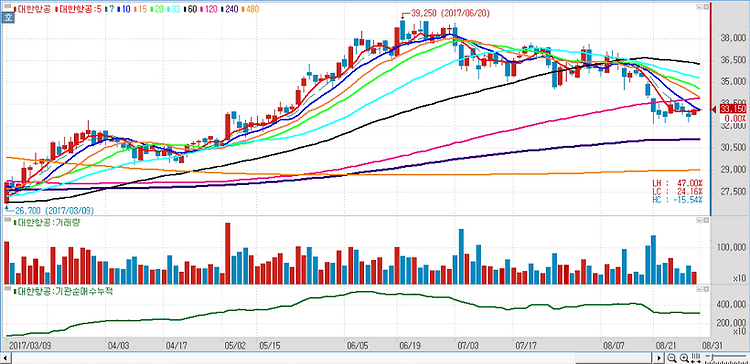Click the LC : 24.16% statistic
The image size is (750, 364).
[x=677, y=190]
